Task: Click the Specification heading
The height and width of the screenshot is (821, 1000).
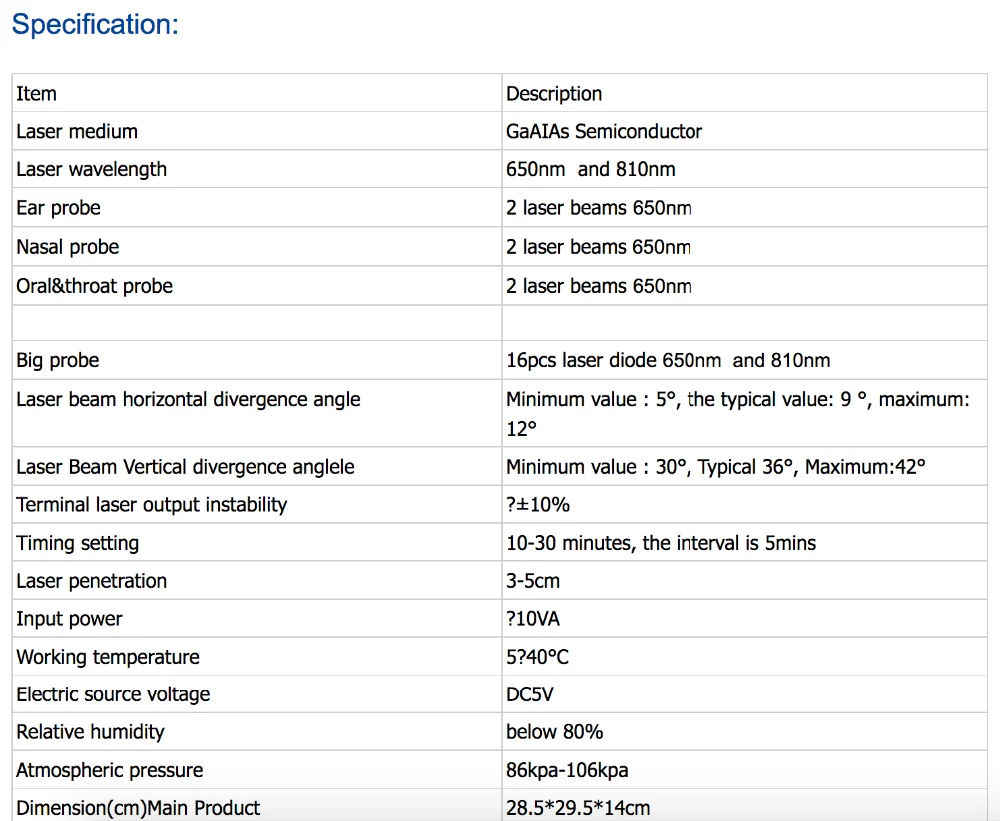Action: pos(95,24)
